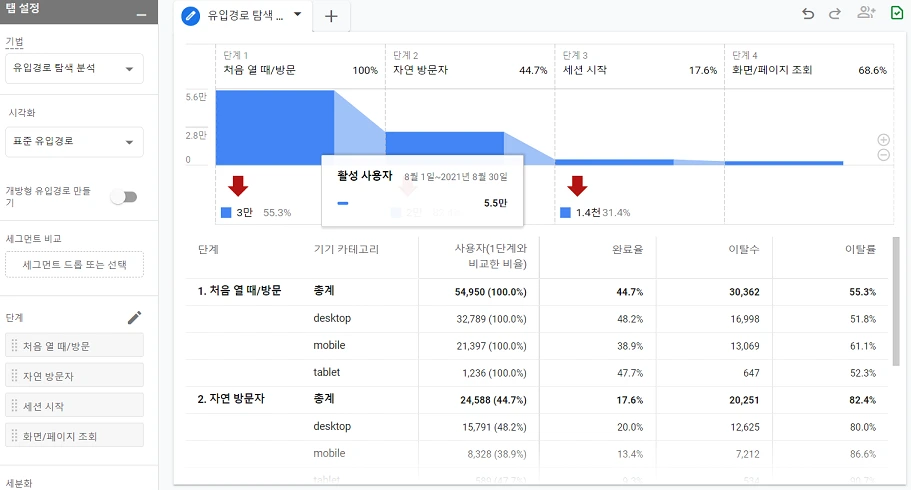Click the 3만 drop-off legend swatch
The height and width of the screenshot is (490, 911).
coord(226,213)
